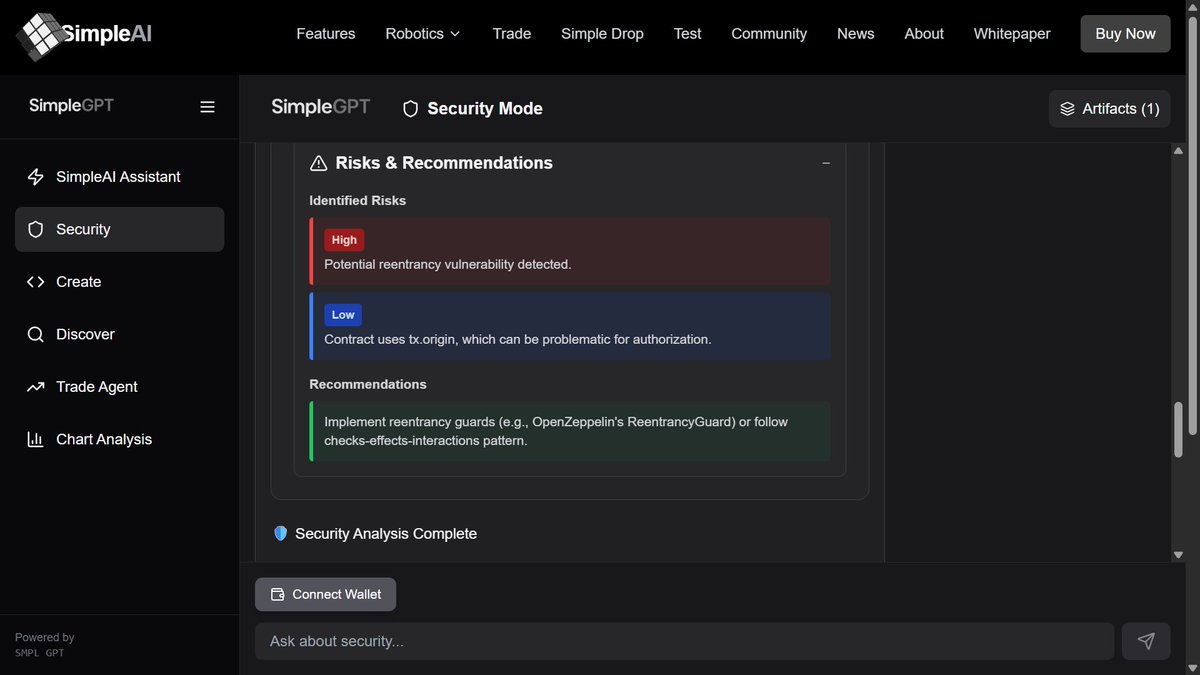The width and height of the screenshot is (1200, 675).
Task: Go to Simple Drop page
Action: [x=602, y=34]
